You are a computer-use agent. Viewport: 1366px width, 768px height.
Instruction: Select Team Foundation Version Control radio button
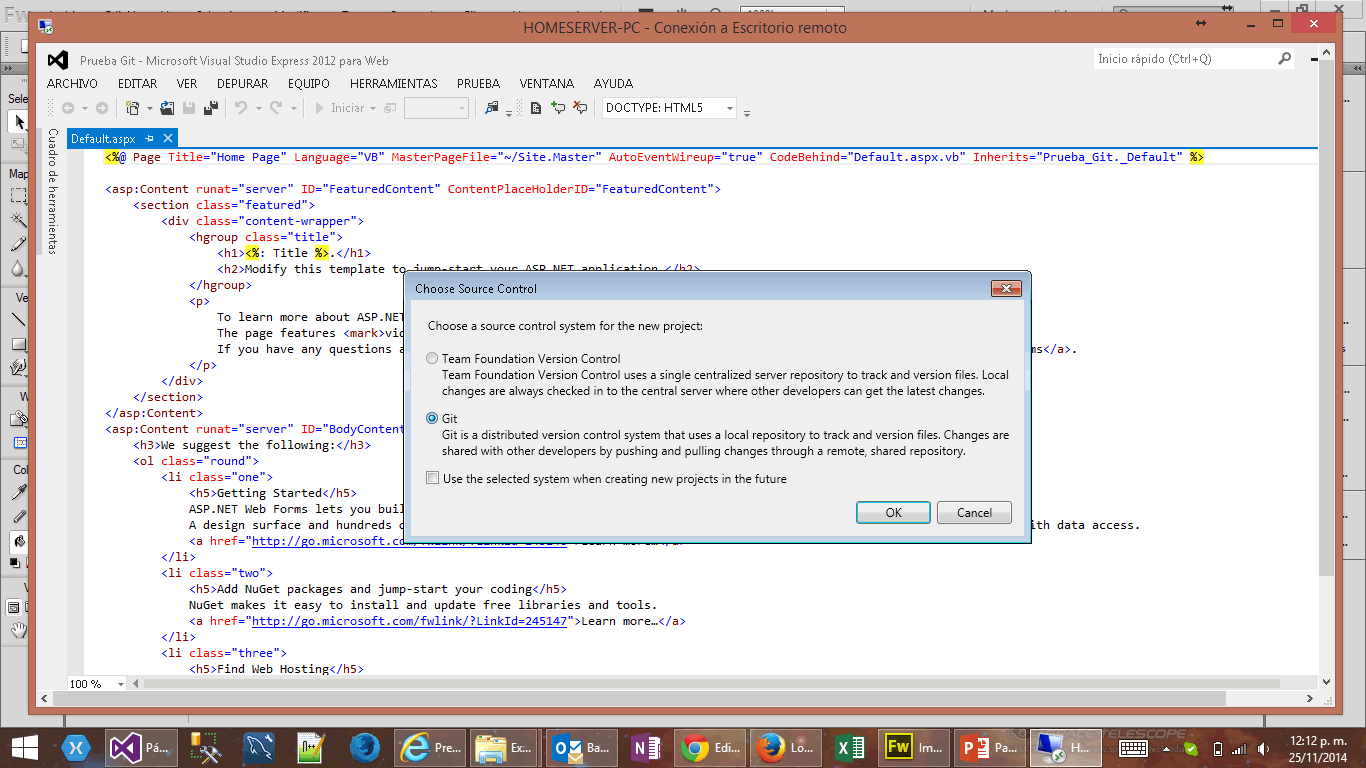click(x=432, y=358)
